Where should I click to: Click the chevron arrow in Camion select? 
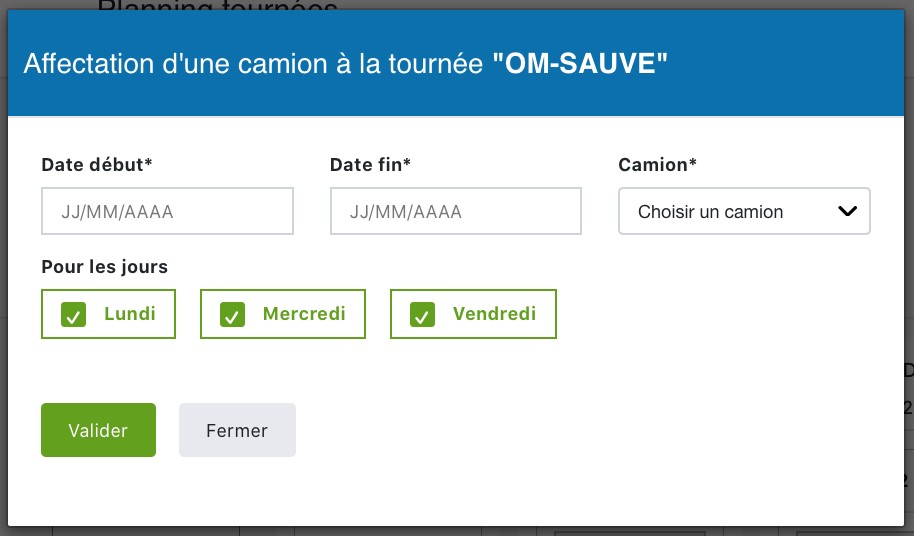click(847, 211)
